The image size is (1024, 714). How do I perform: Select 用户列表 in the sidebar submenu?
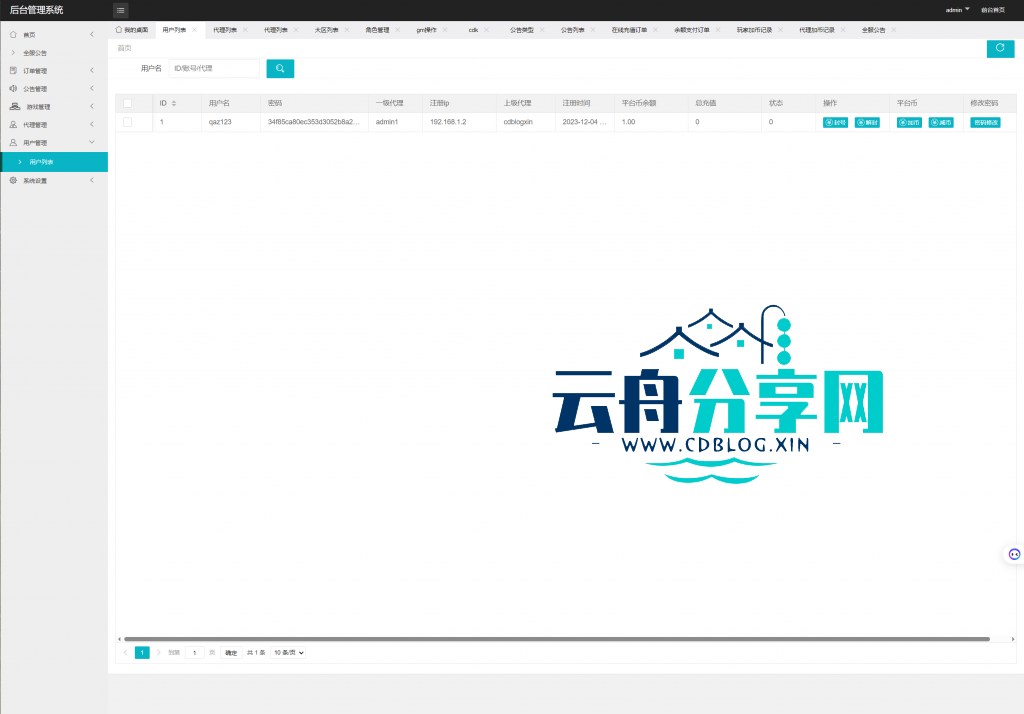click(54, 162)
